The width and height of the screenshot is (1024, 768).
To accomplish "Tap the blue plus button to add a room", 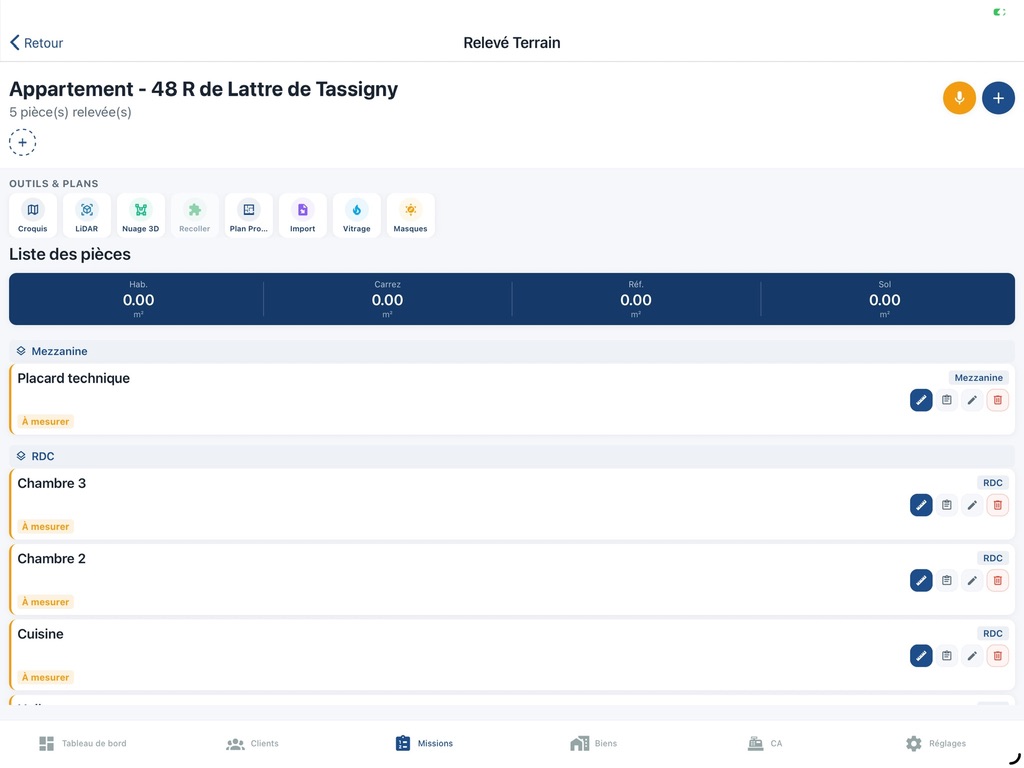I will 998,98.
